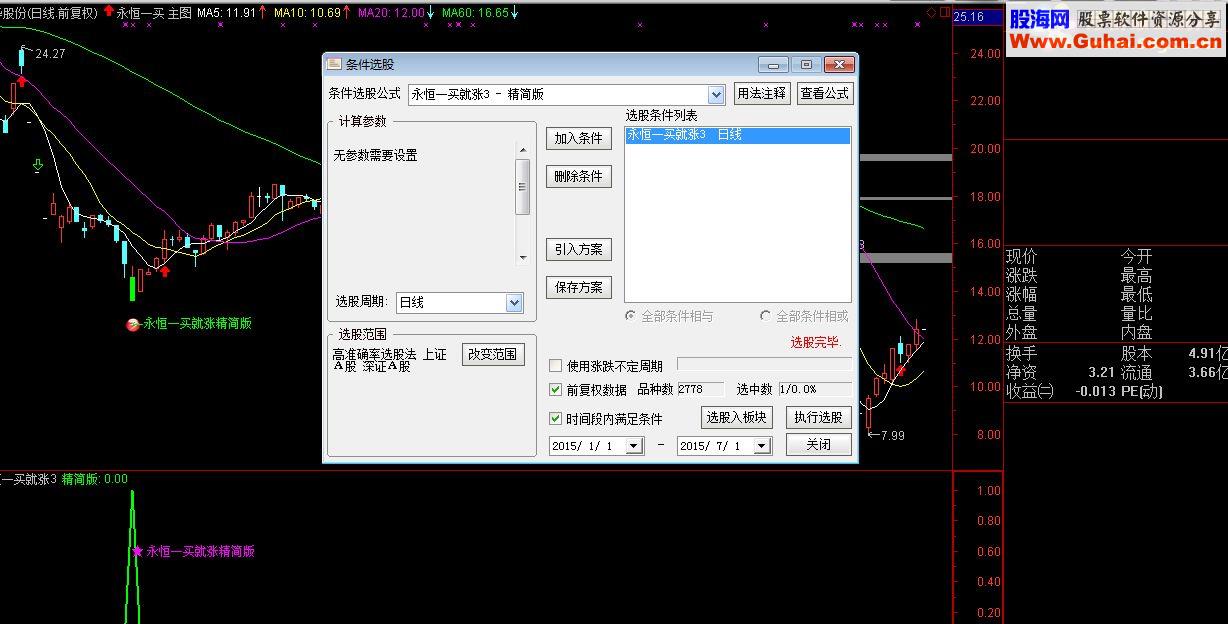Click the MA5: 11.91 indicator label
This screenshot has height=624, width=1228.
tap(227, 13)
